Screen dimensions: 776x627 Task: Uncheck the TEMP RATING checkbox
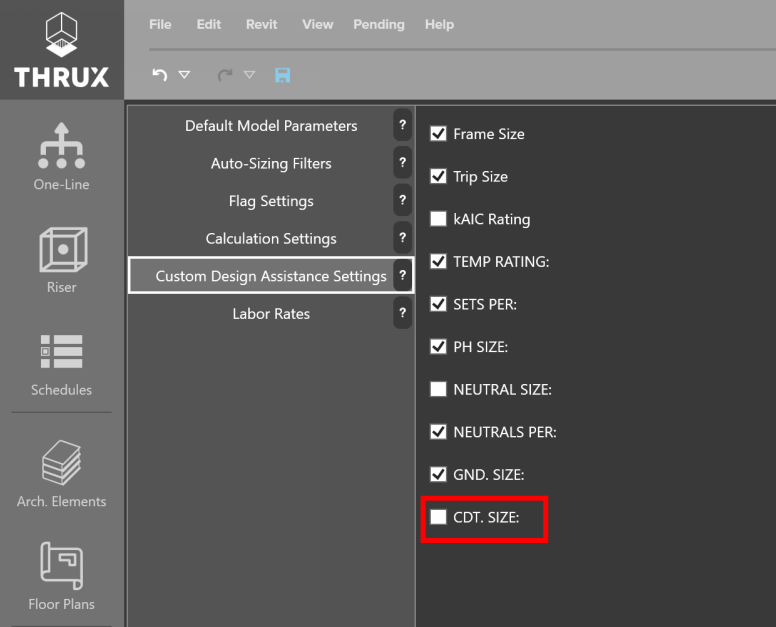click(x=438, y=261)
